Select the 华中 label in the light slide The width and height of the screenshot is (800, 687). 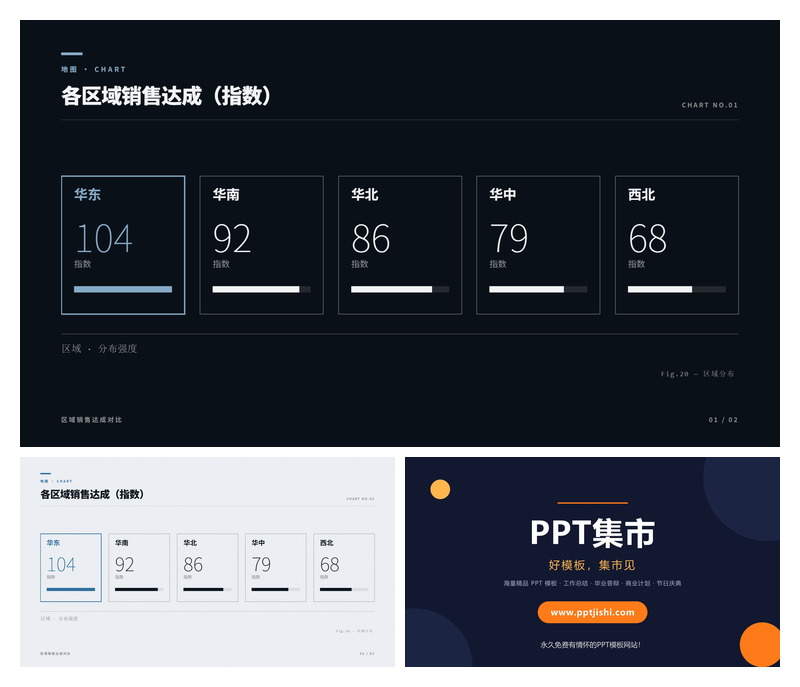click(x=258, y=543)
